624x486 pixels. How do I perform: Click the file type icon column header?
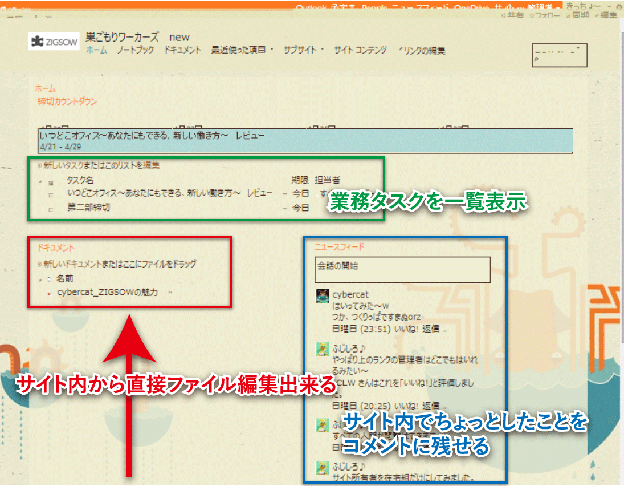[x=49, y=279]
